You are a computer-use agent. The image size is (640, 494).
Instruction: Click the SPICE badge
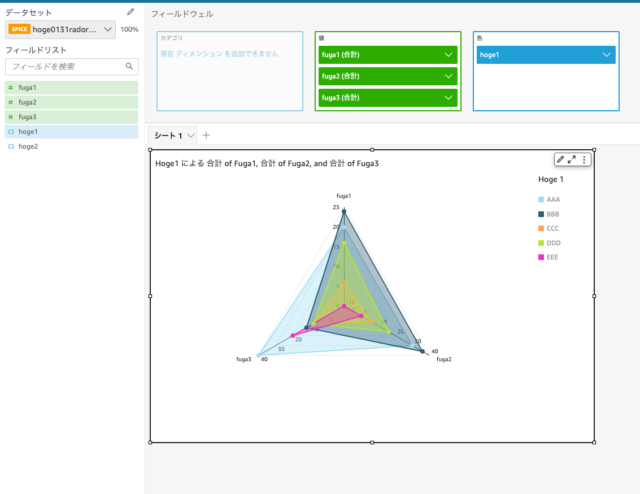(19, 29)
